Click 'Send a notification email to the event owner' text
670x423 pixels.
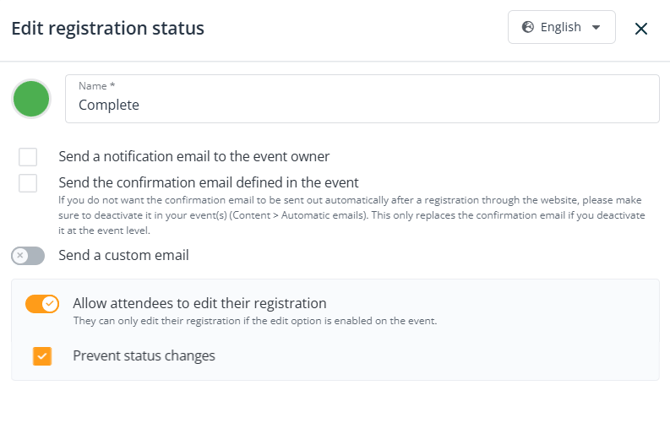[194, 157]
